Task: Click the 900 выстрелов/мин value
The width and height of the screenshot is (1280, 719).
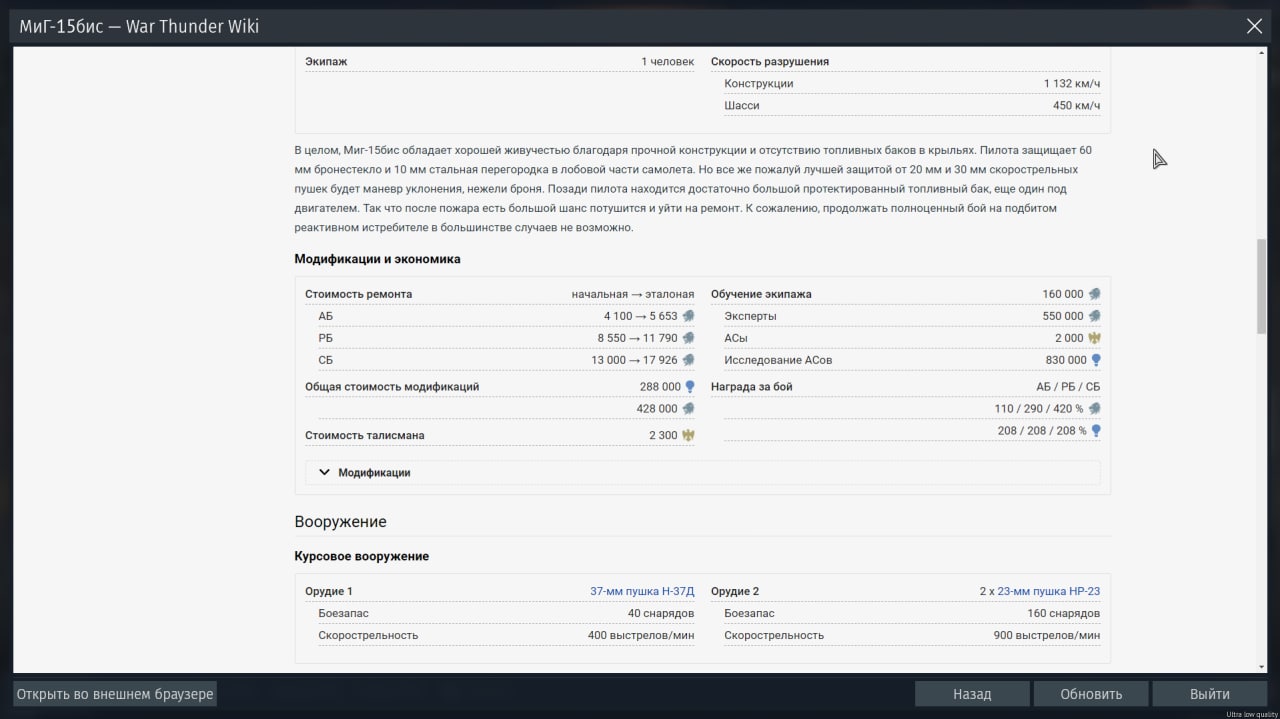Action: 1047,635
